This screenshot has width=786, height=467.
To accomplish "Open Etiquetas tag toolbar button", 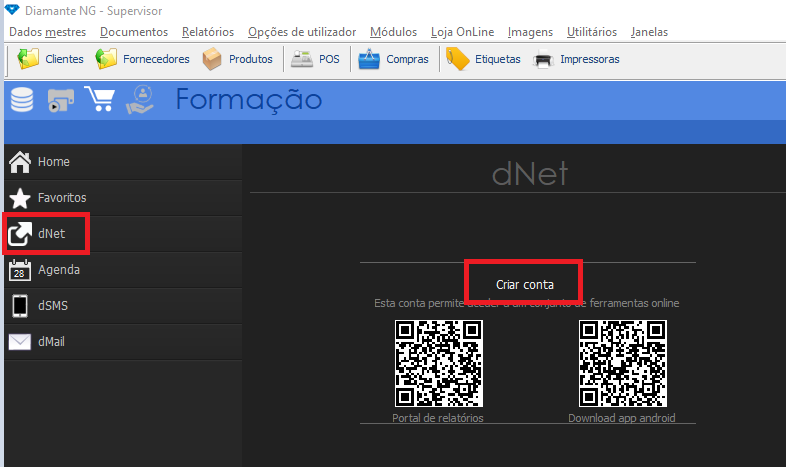I will pyautogui.click(x=484, y=59).
